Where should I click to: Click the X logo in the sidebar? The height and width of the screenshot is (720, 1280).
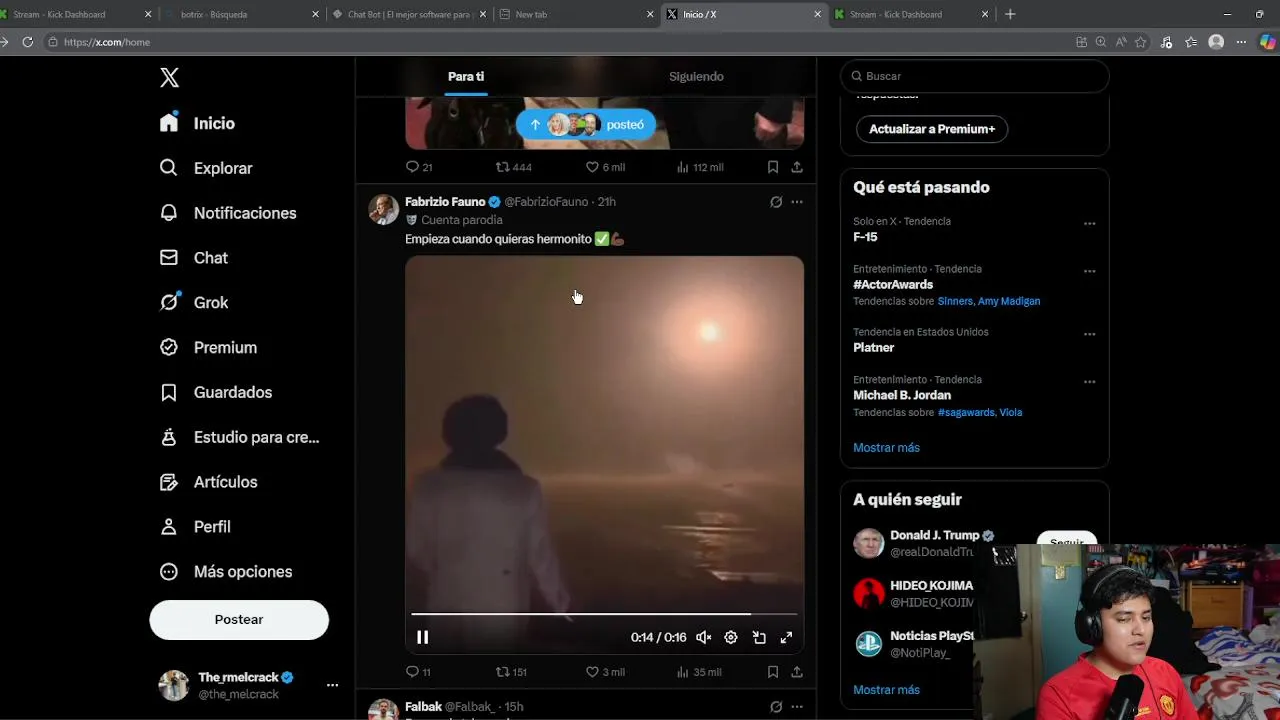tap(169, 78)
